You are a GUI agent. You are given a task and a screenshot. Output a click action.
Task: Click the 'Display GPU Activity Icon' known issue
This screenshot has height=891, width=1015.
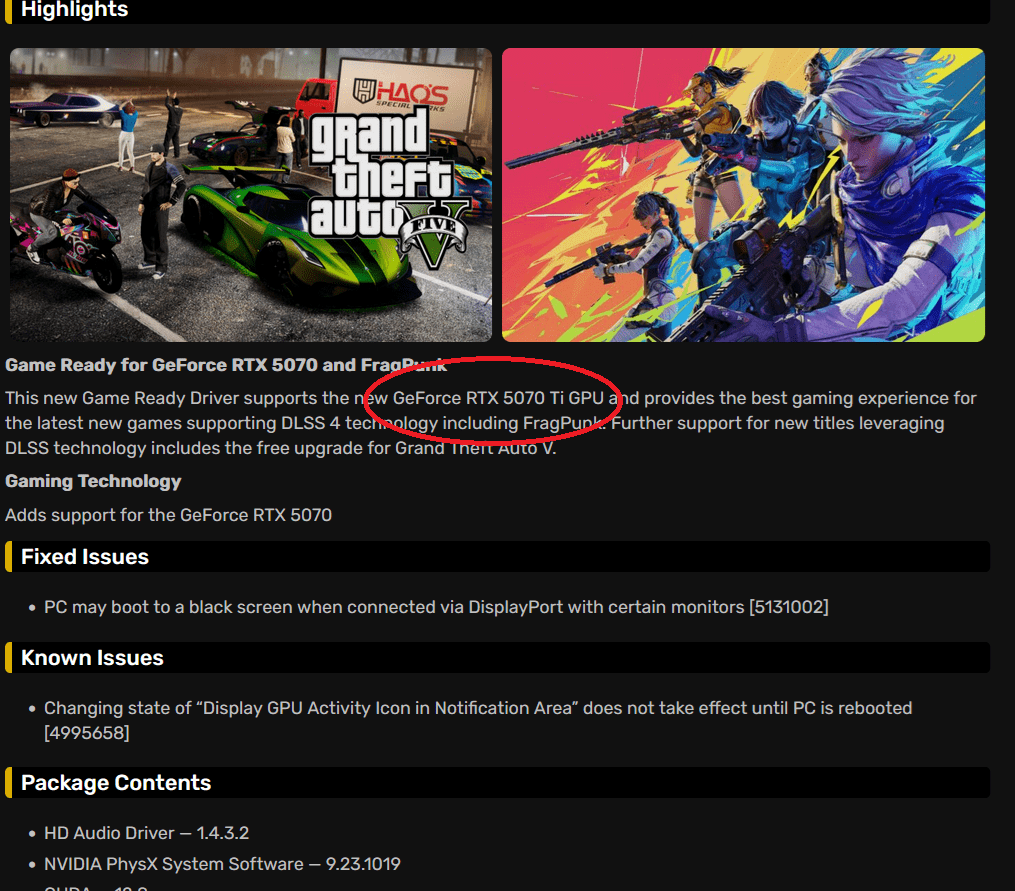478,720
